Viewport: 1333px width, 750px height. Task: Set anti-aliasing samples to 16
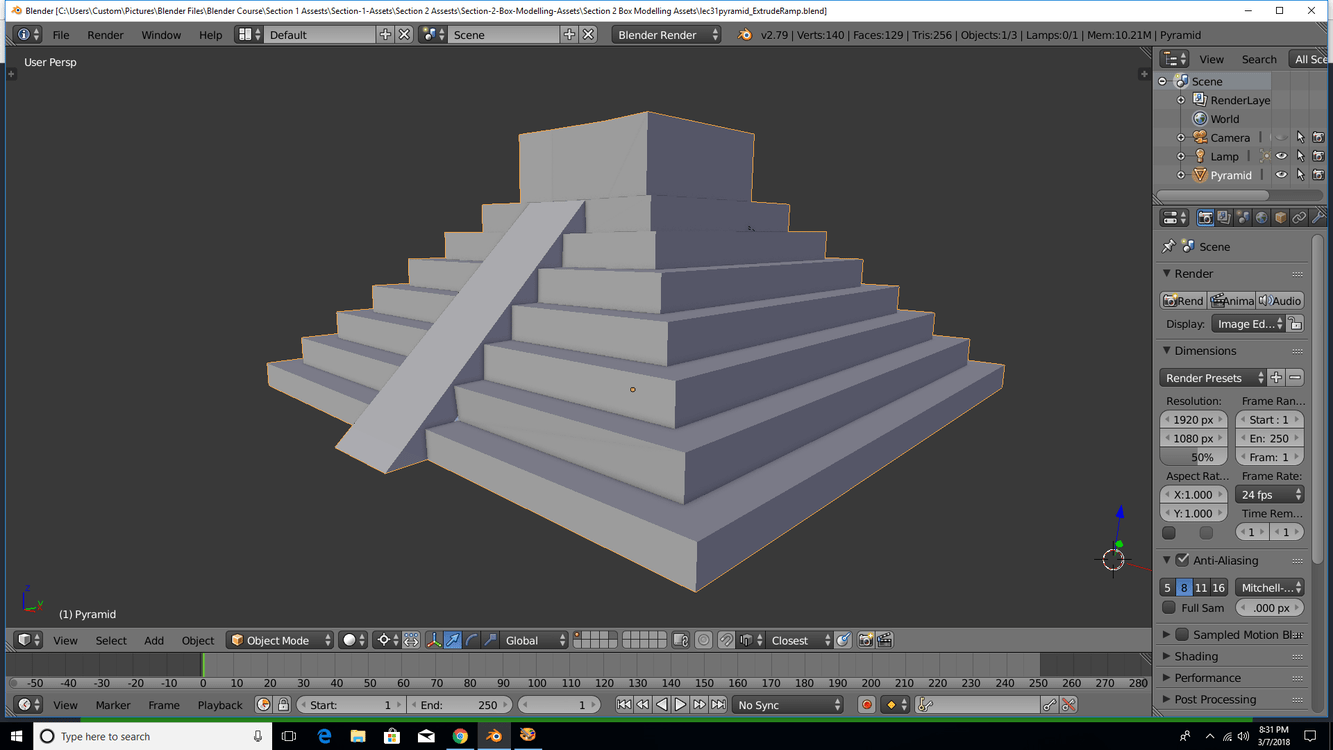click(1218, 588)
